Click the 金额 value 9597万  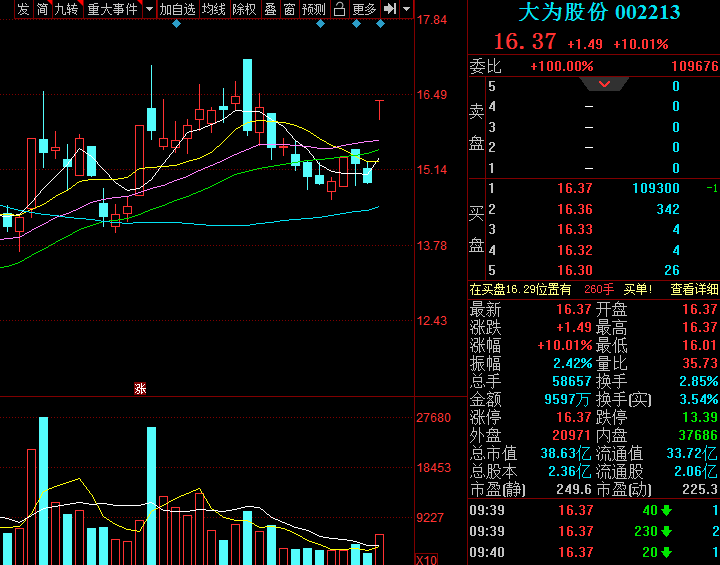point(567,399)
